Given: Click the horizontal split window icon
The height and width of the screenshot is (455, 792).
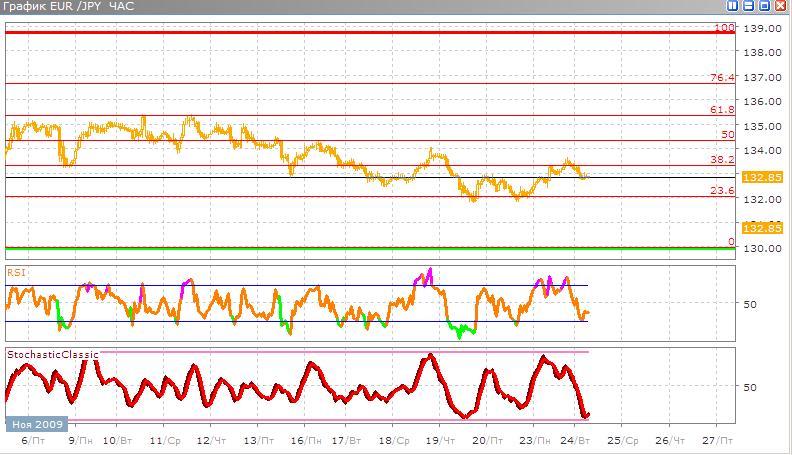Looking at the screenshot, I should [x=746, y=6].
